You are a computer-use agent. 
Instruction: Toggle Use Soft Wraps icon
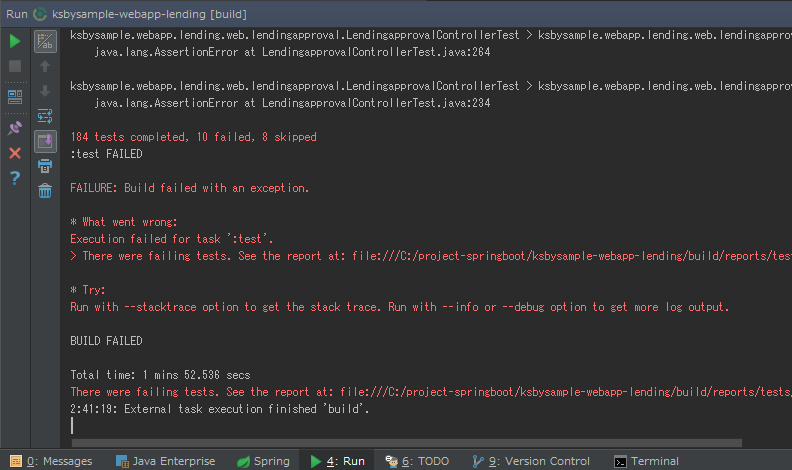tap(45, 116)
